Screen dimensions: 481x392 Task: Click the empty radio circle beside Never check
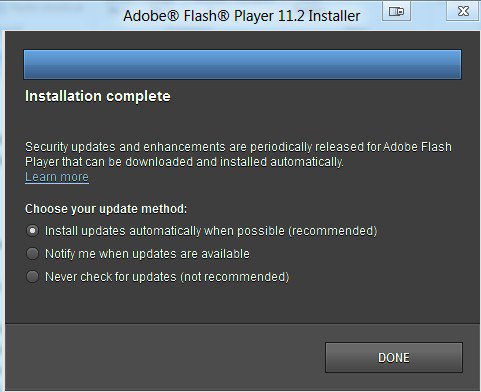[x=32, y=277]
